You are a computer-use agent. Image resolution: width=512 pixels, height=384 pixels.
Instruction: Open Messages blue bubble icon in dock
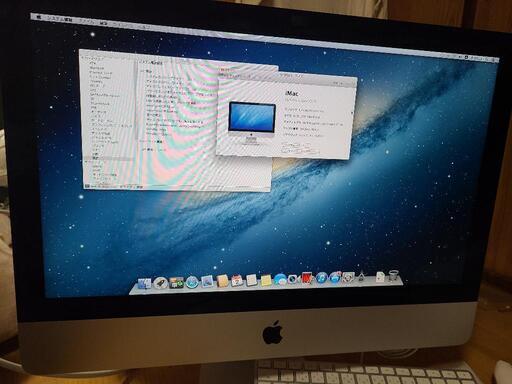[280, 280]
